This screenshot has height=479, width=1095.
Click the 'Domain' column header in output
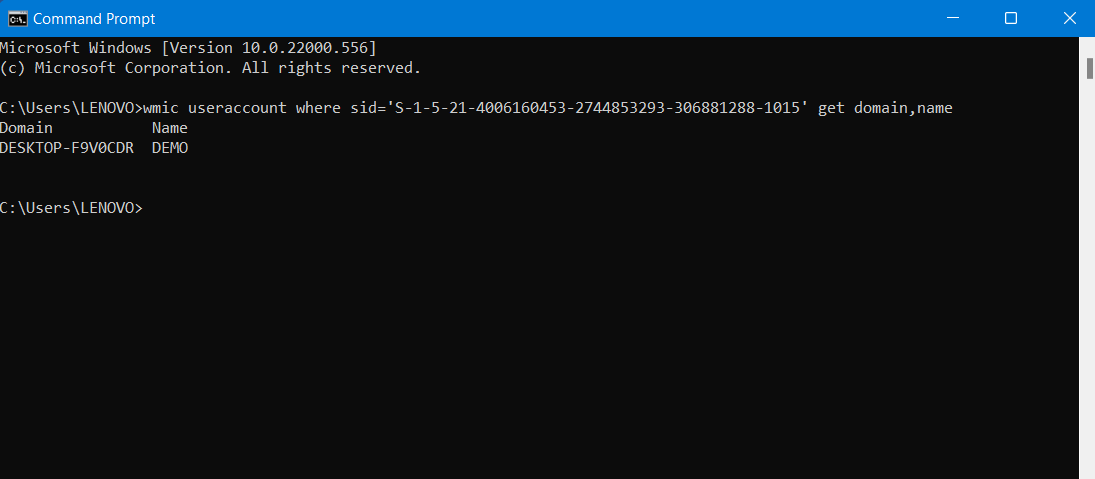[27, 128]
